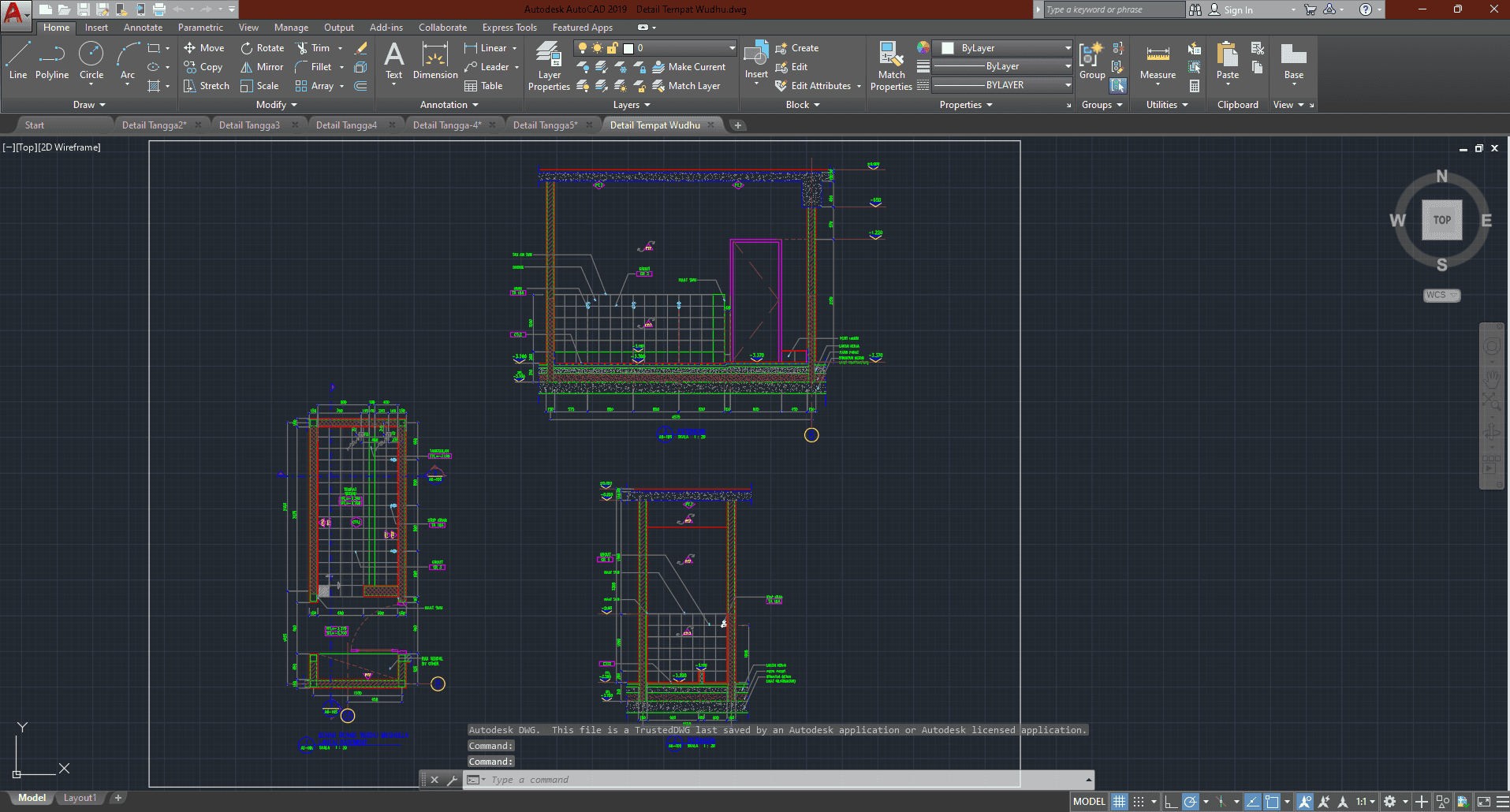
Task: Activate the Mirror tool
Action: click(x=262, y=67)
